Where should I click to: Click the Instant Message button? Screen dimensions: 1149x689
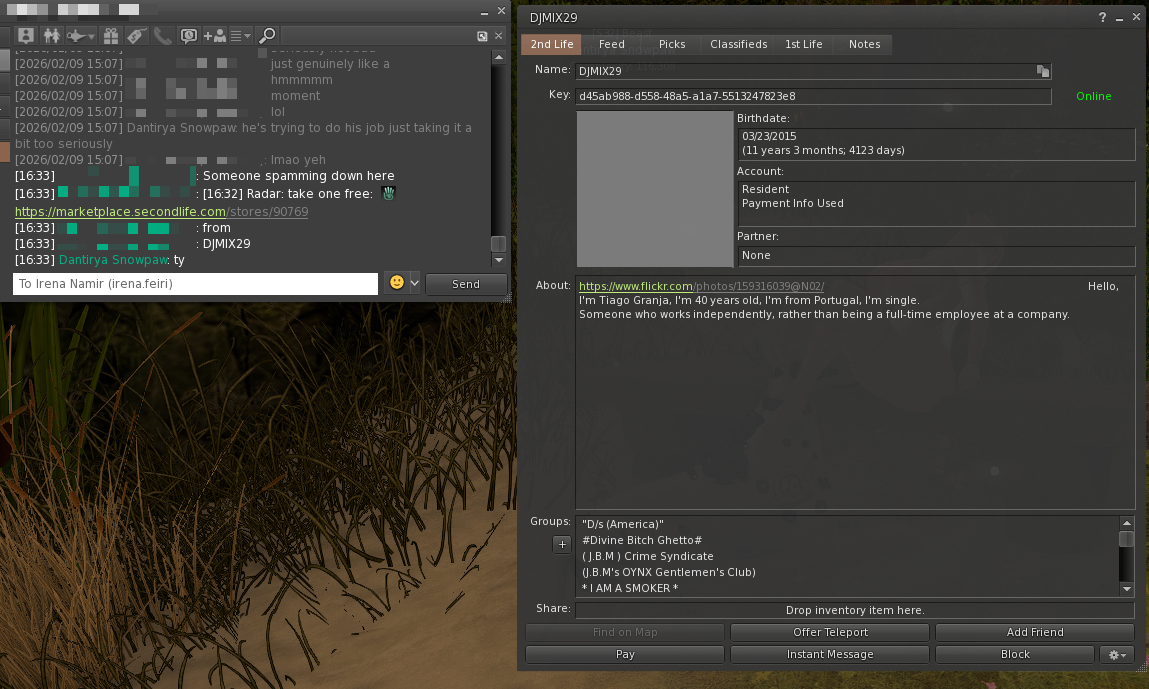[x=830, y=654]
